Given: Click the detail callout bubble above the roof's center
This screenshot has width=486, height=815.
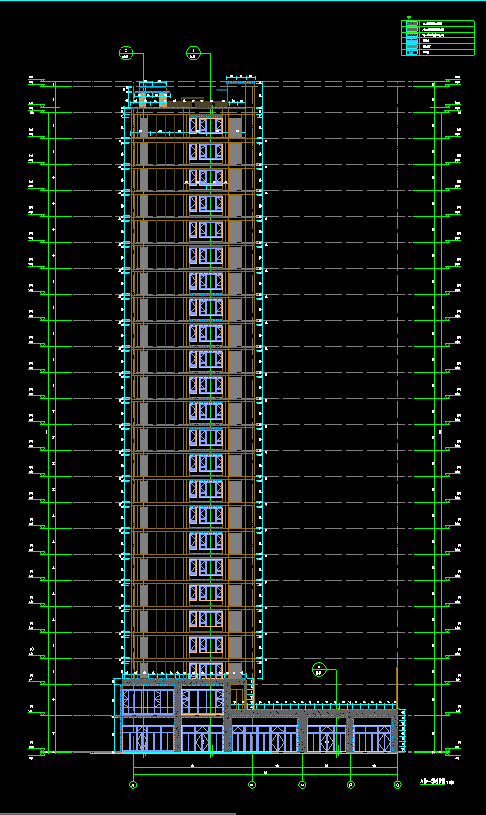Looking at the screenshot, I should 193,53.
